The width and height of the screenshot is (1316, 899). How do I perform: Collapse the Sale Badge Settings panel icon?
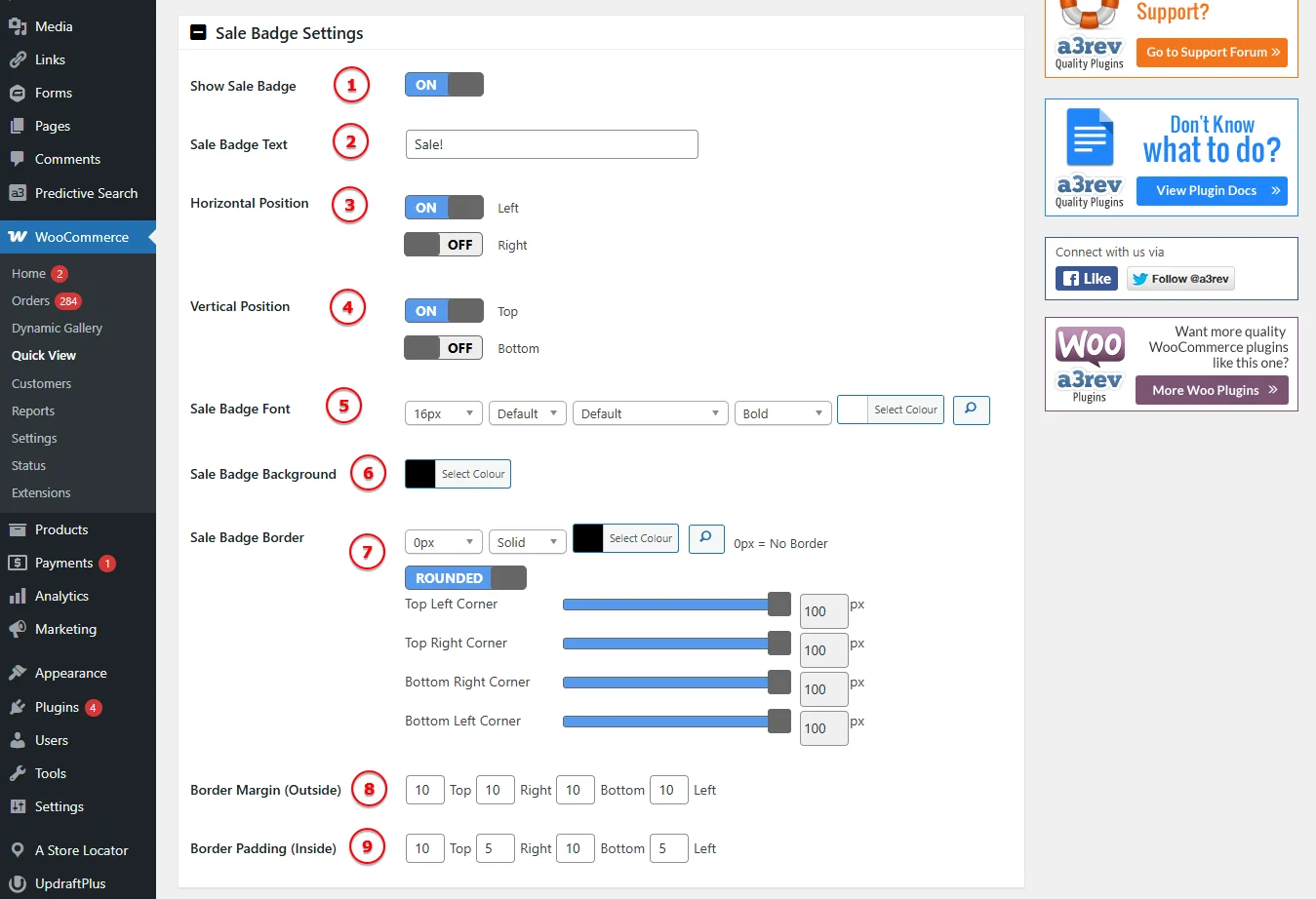coord(198,33)
